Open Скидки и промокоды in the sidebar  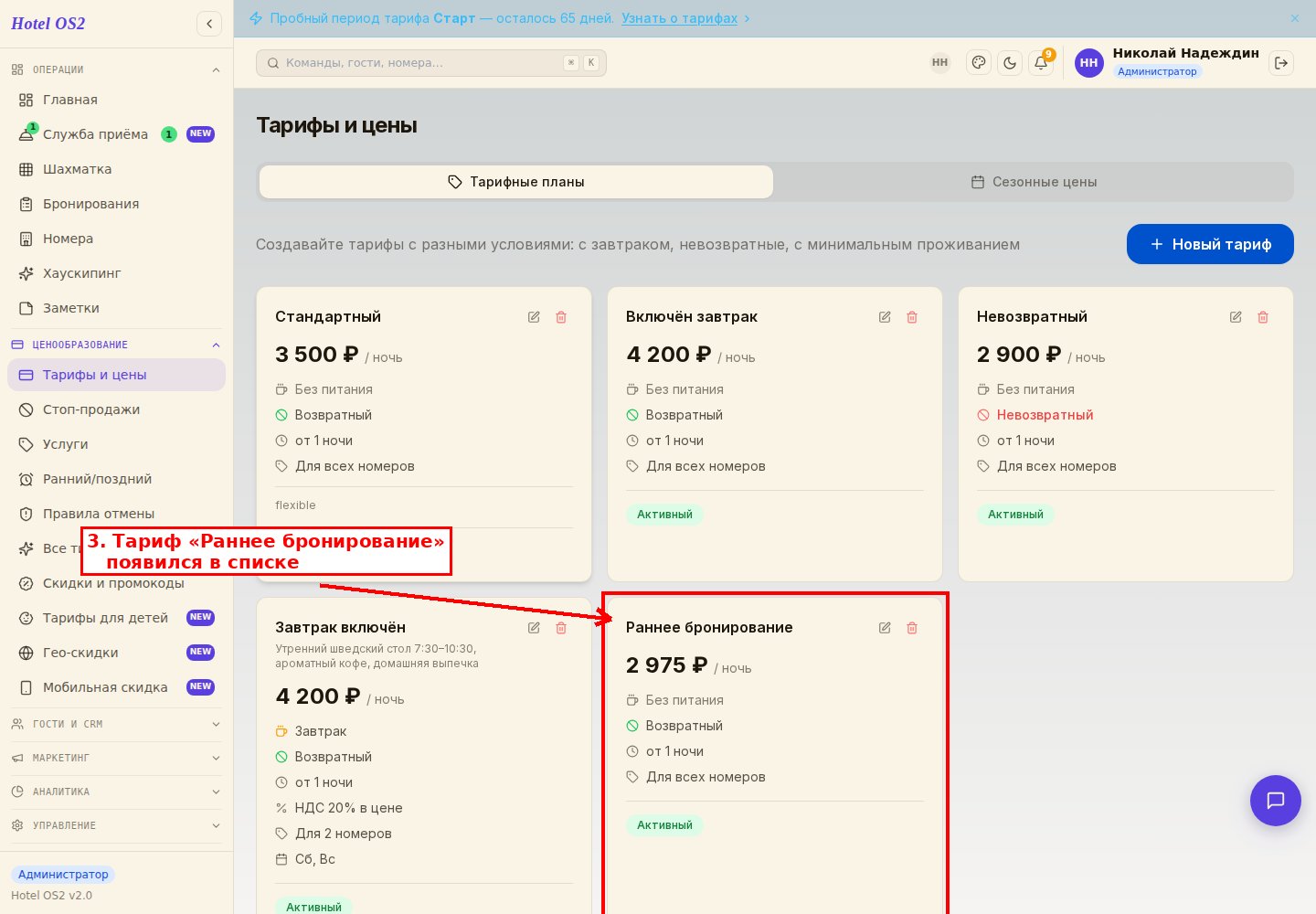coord(116,585)
